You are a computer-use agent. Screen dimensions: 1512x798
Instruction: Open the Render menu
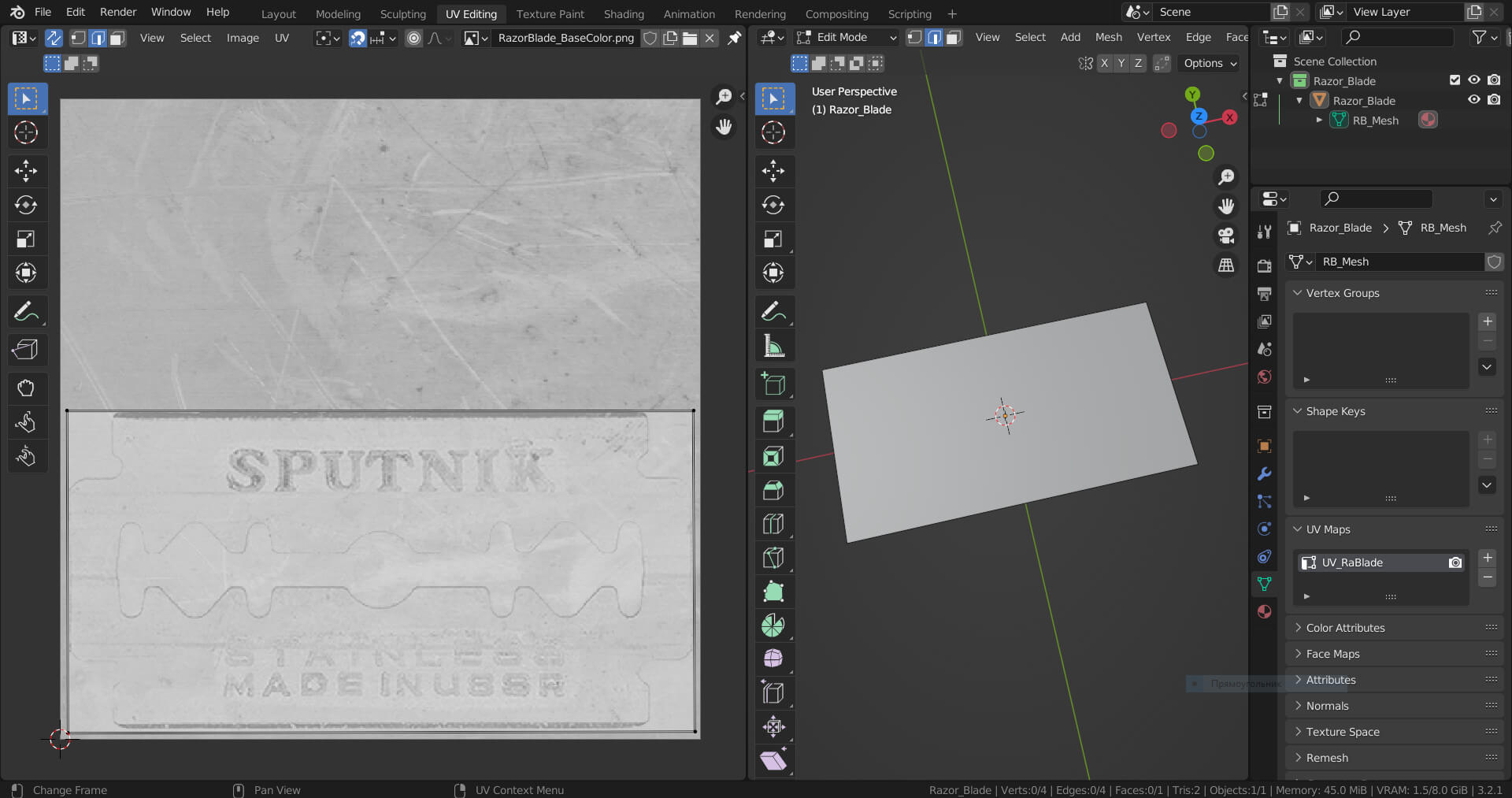point(118,12)
